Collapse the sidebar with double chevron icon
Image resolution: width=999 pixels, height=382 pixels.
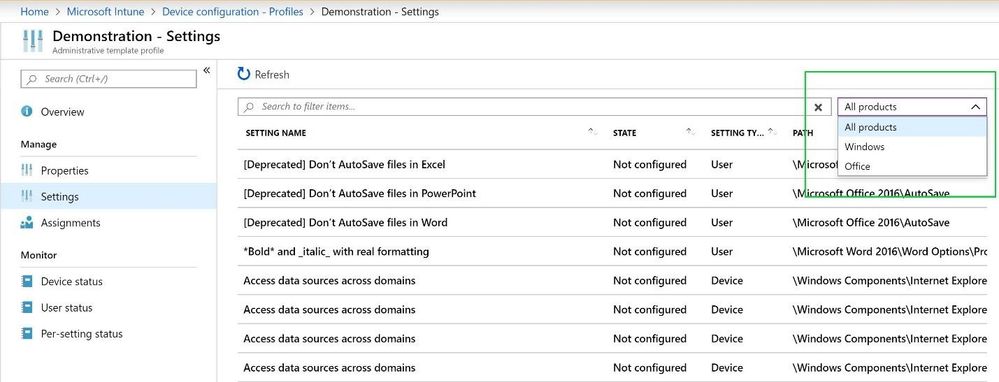pos(206,70)
